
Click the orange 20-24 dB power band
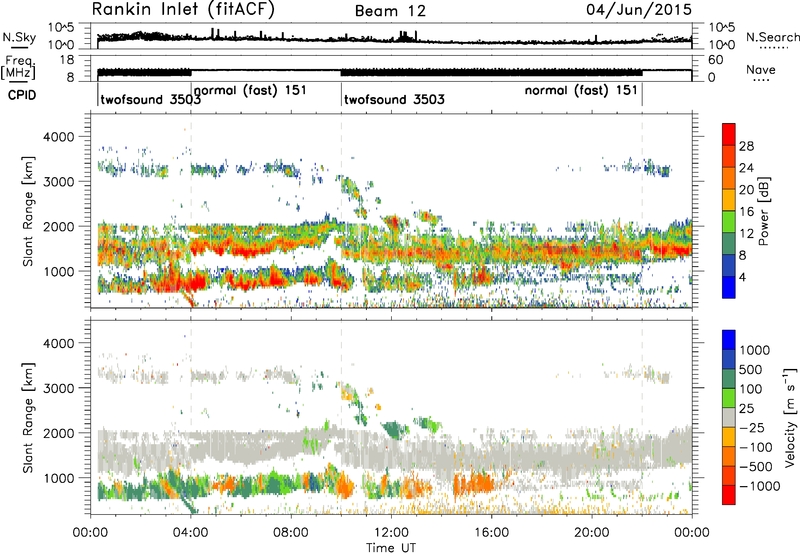pos(729,178)
